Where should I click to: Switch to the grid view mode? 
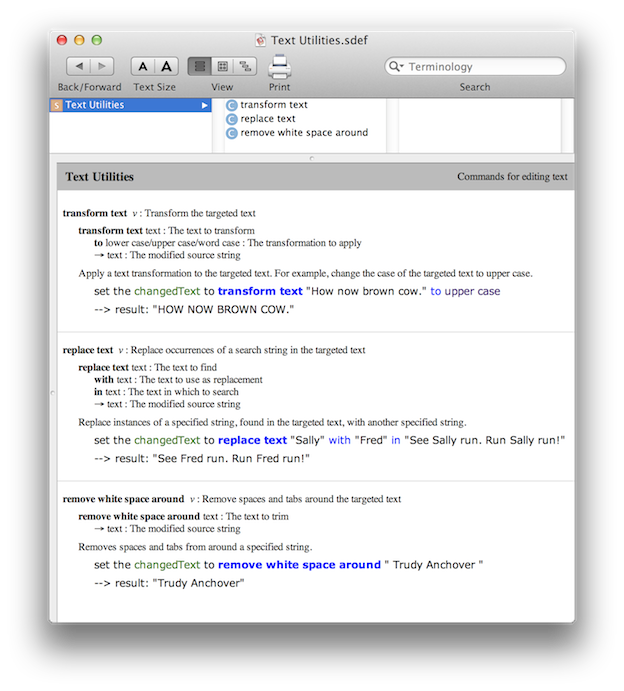[x=223, y=67]
